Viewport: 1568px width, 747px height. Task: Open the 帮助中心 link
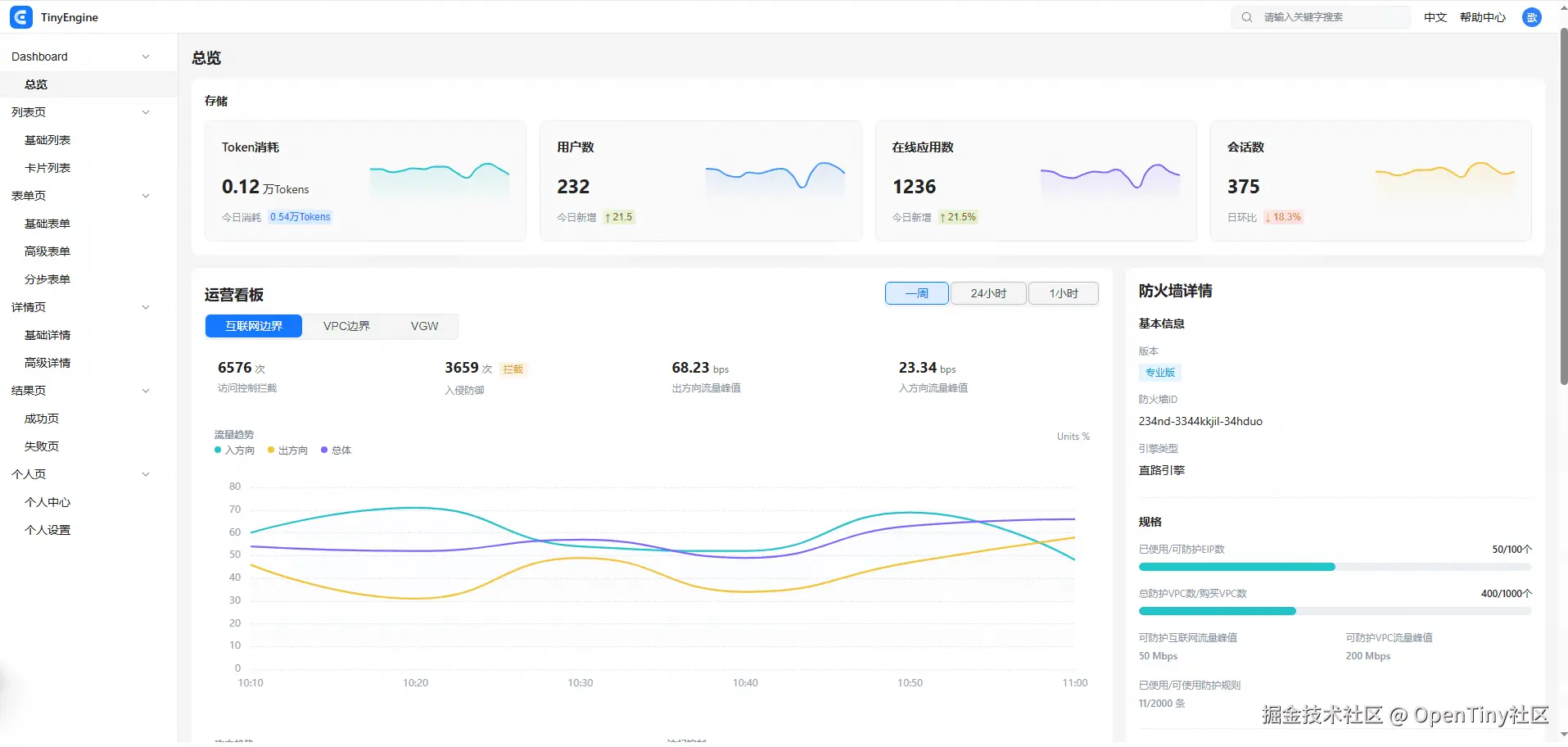click(x=1483, y=17)
